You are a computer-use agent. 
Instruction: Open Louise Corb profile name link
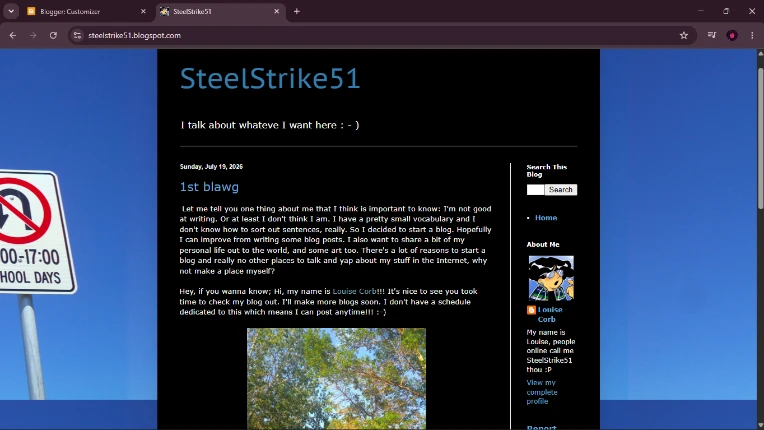(x=550, y=314)
